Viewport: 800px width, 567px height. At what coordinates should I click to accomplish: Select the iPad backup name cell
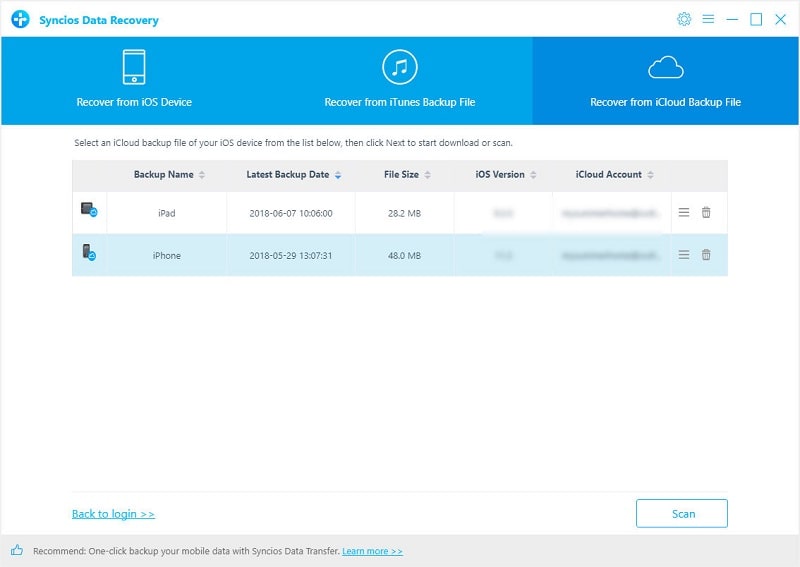tap(167, 213)
